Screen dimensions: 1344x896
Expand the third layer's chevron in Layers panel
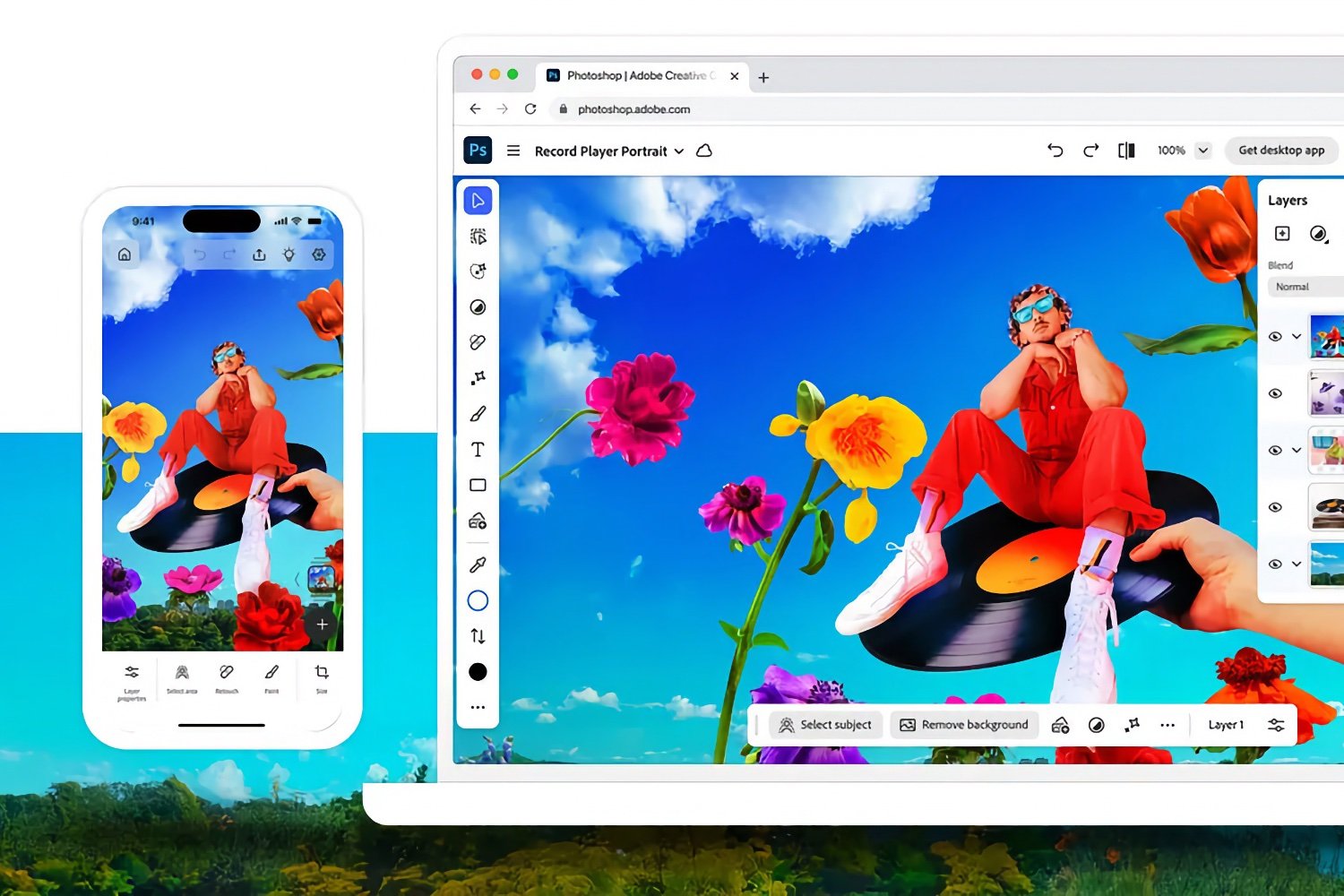coord(1297,450)
